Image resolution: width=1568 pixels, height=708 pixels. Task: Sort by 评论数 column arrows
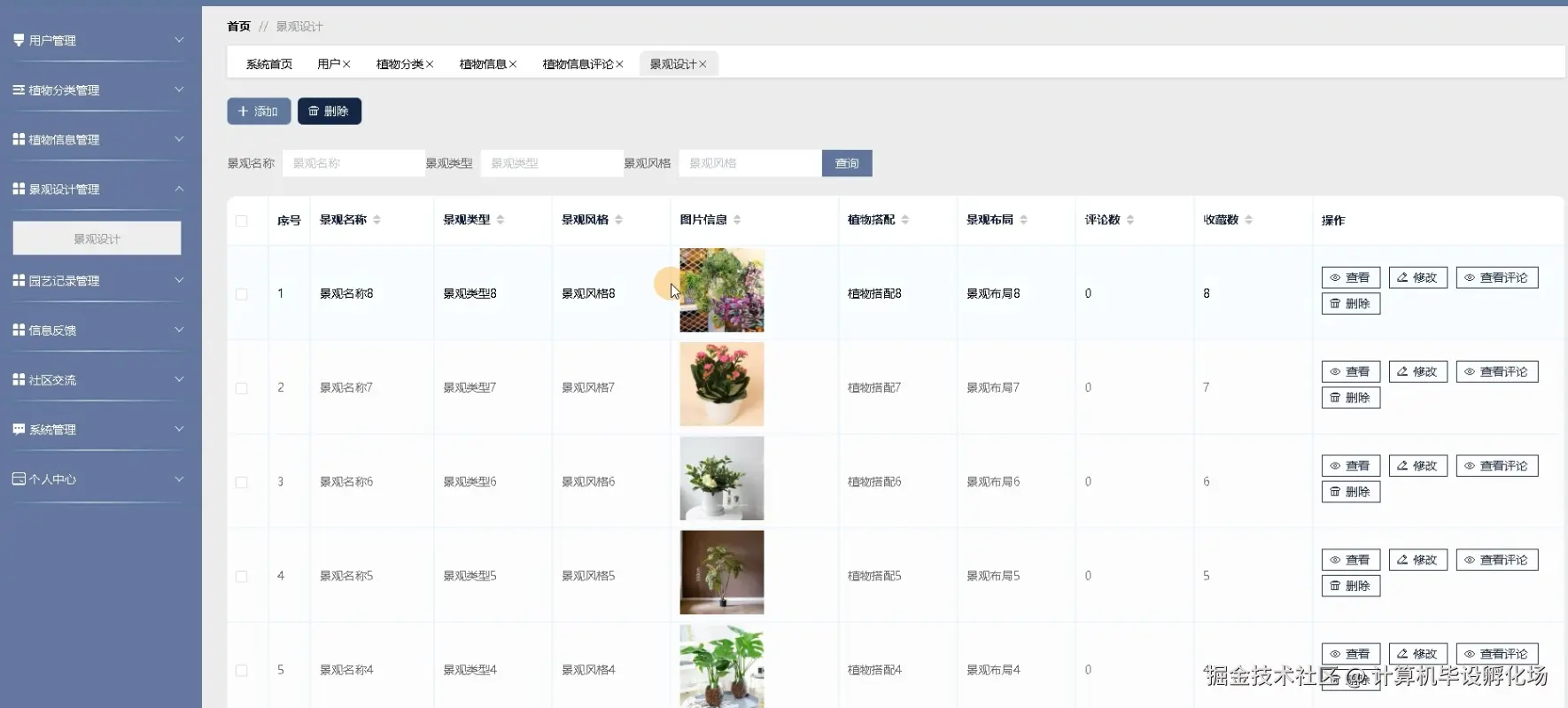(1130, 220)
